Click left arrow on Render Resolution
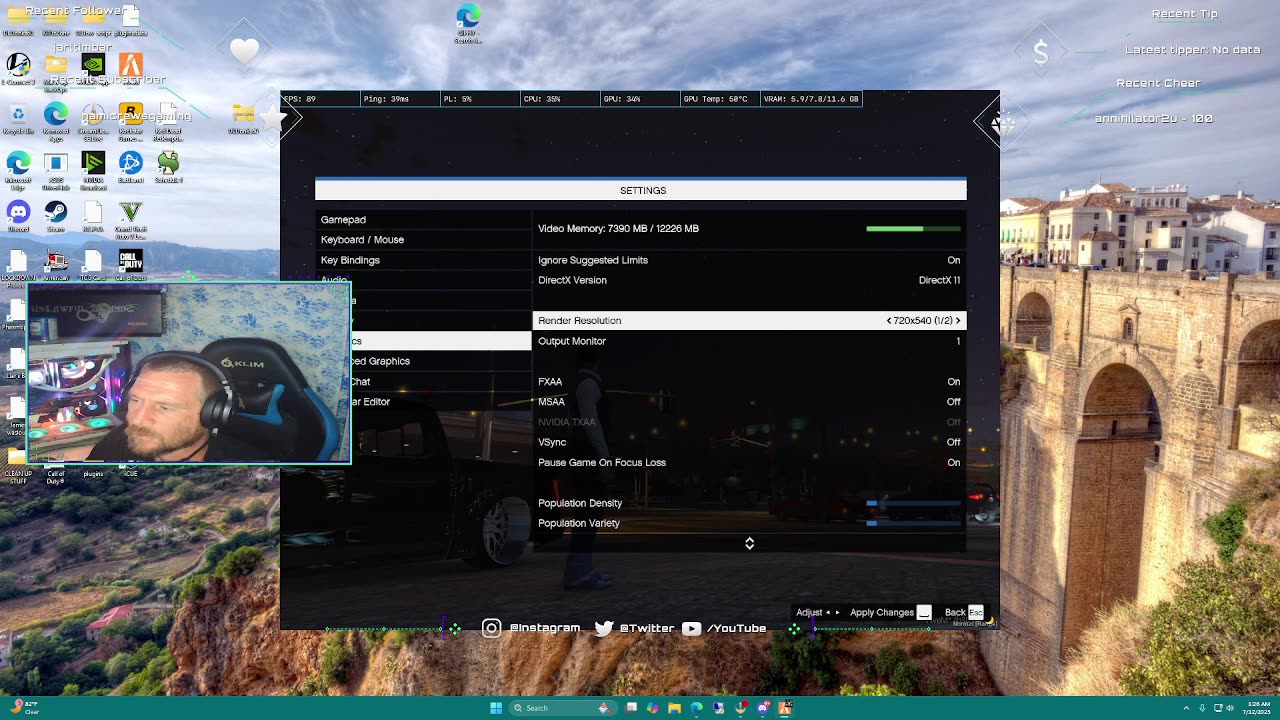The width and height of the screenshot is (1280, 720). click(889, 321)
